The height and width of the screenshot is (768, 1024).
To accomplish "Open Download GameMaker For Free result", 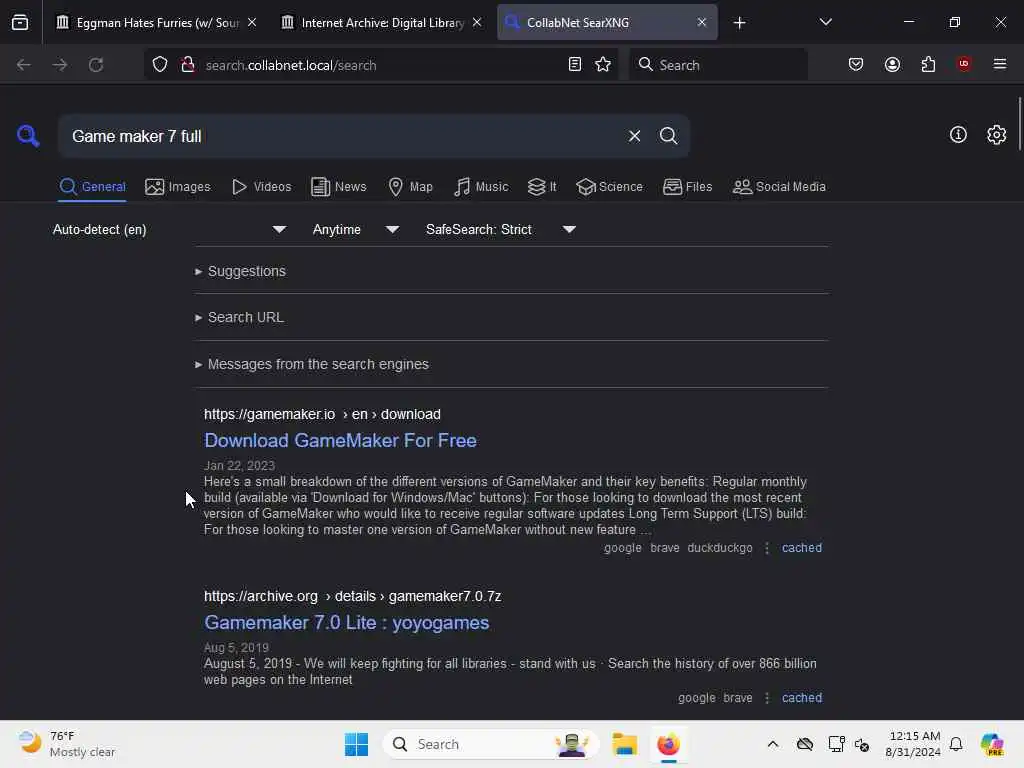I will click(x=340, y=441).
